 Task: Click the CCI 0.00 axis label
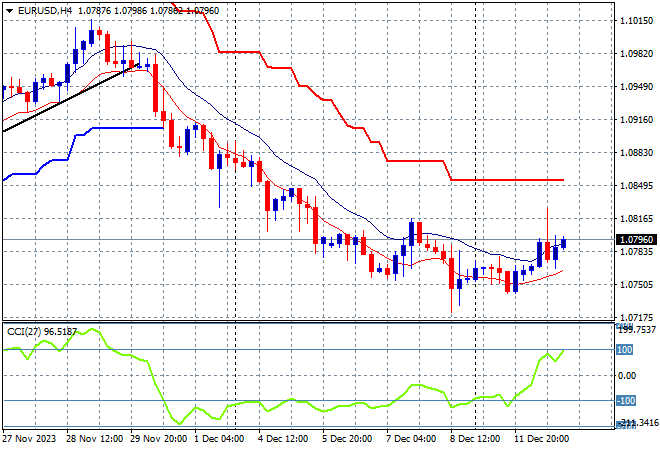[x=626, y=375]
